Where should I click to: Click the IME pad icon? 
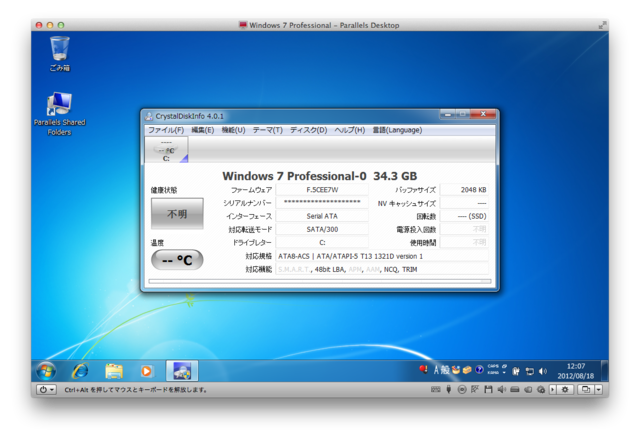click(x=456, y=370)
